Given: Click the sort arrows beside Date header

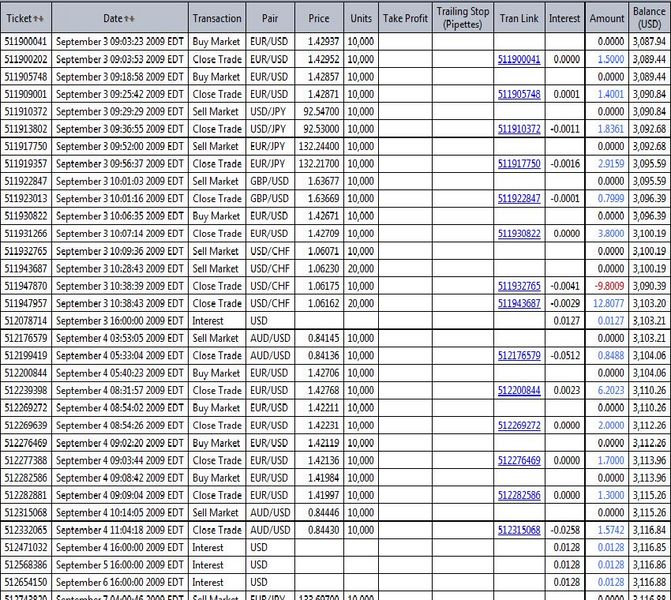Looking at the screenshot, I should 130,18.
